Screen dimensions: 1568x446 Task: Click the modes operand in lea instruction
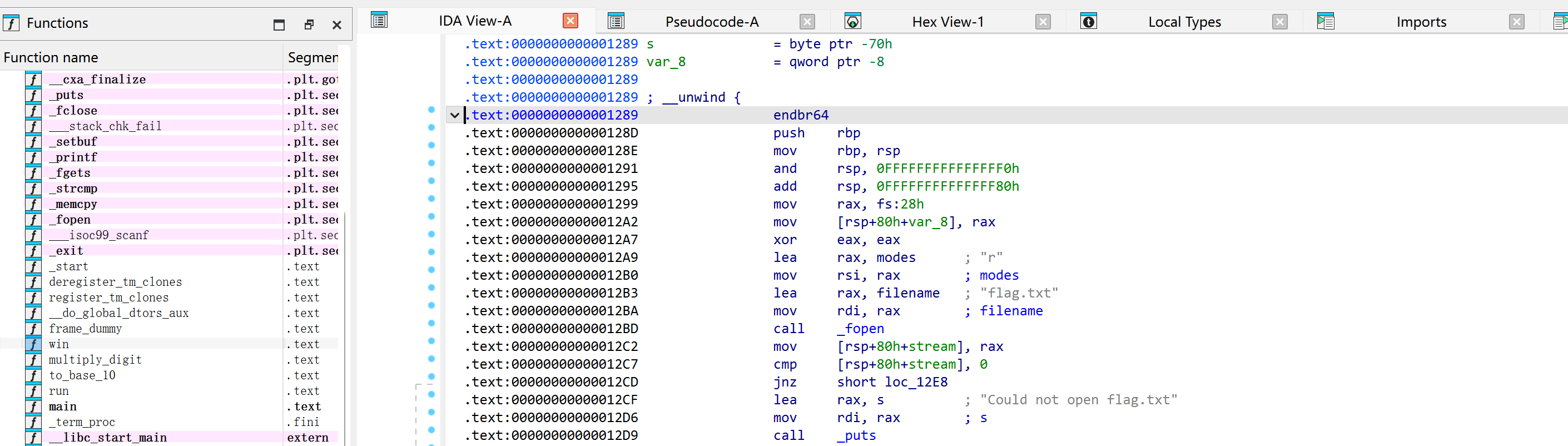pos(896,258)
